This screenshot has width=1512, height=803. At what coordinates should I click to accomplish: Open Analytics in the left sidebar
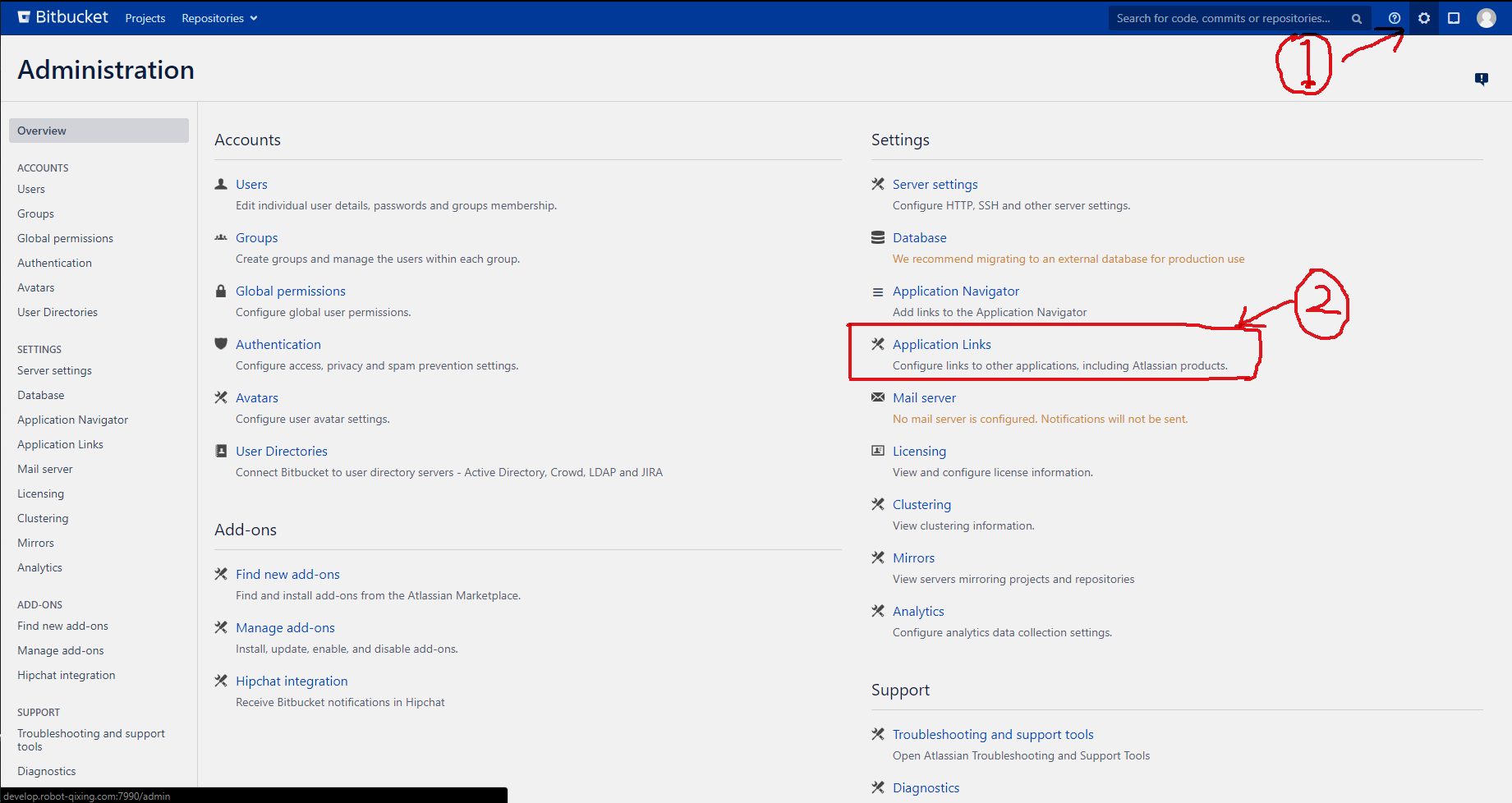[39, 567]
